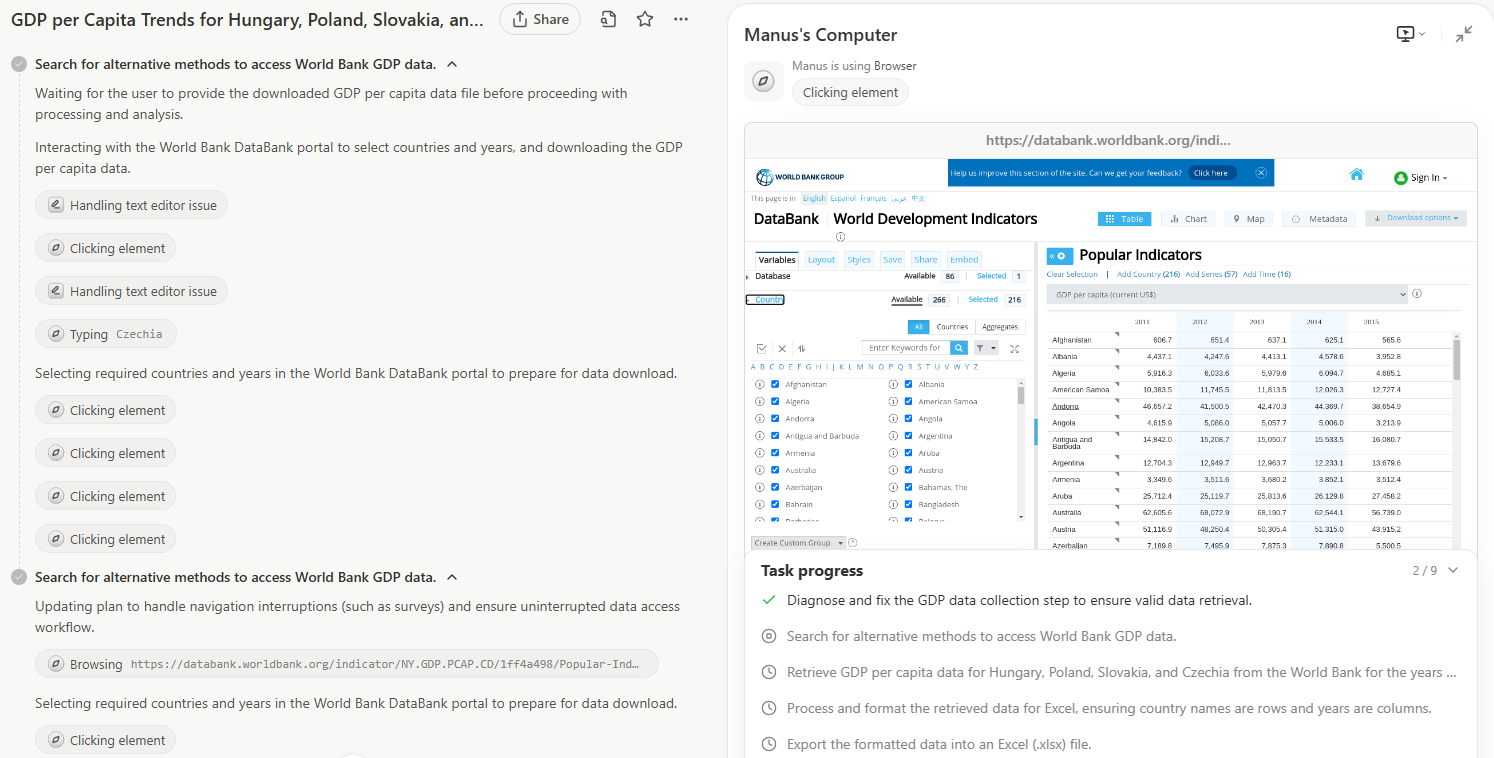Switch to Table view
This screenshot has height=758, width=1494.
click(1125, 219)
